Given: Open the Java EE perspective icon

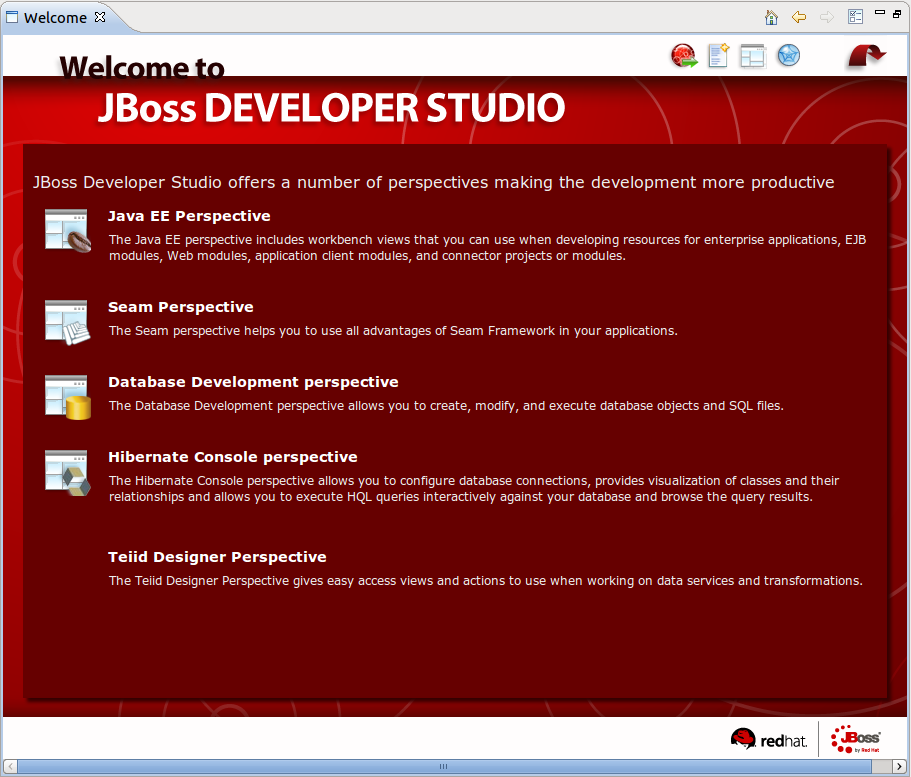Looking at the screenshot, I should pos(68,231).
